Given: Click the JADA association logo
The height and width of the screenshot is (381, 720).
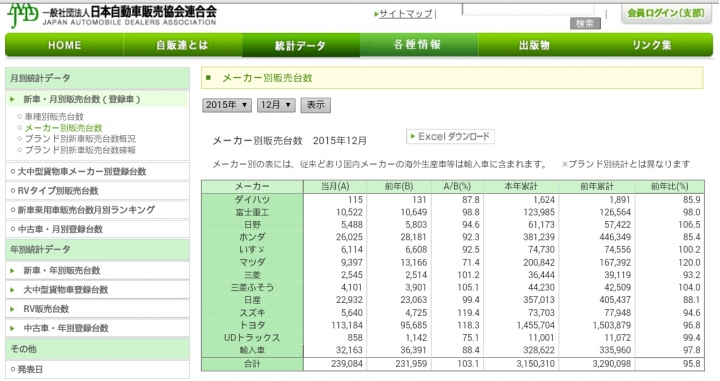Looking at the screenshot, I should (x=112, y=15).
